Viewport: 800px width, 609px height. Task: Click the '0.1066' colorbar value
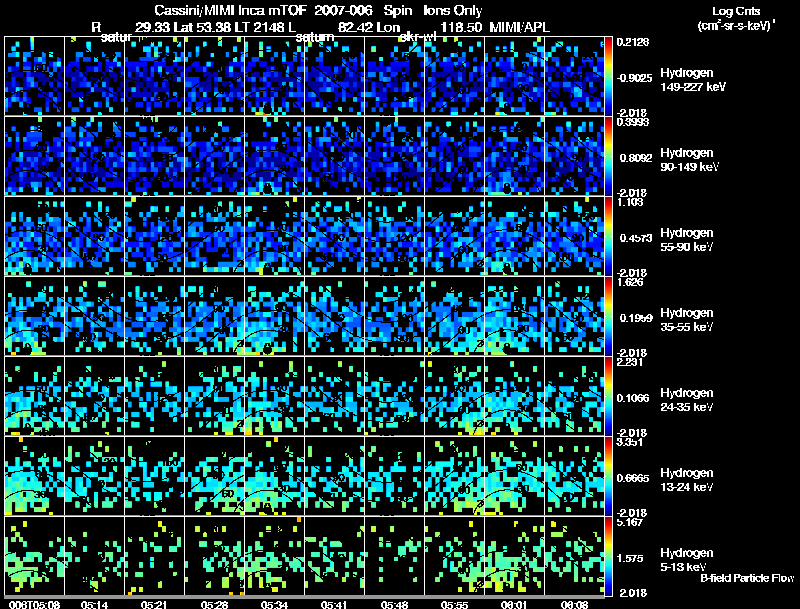[x=633, y=398]
